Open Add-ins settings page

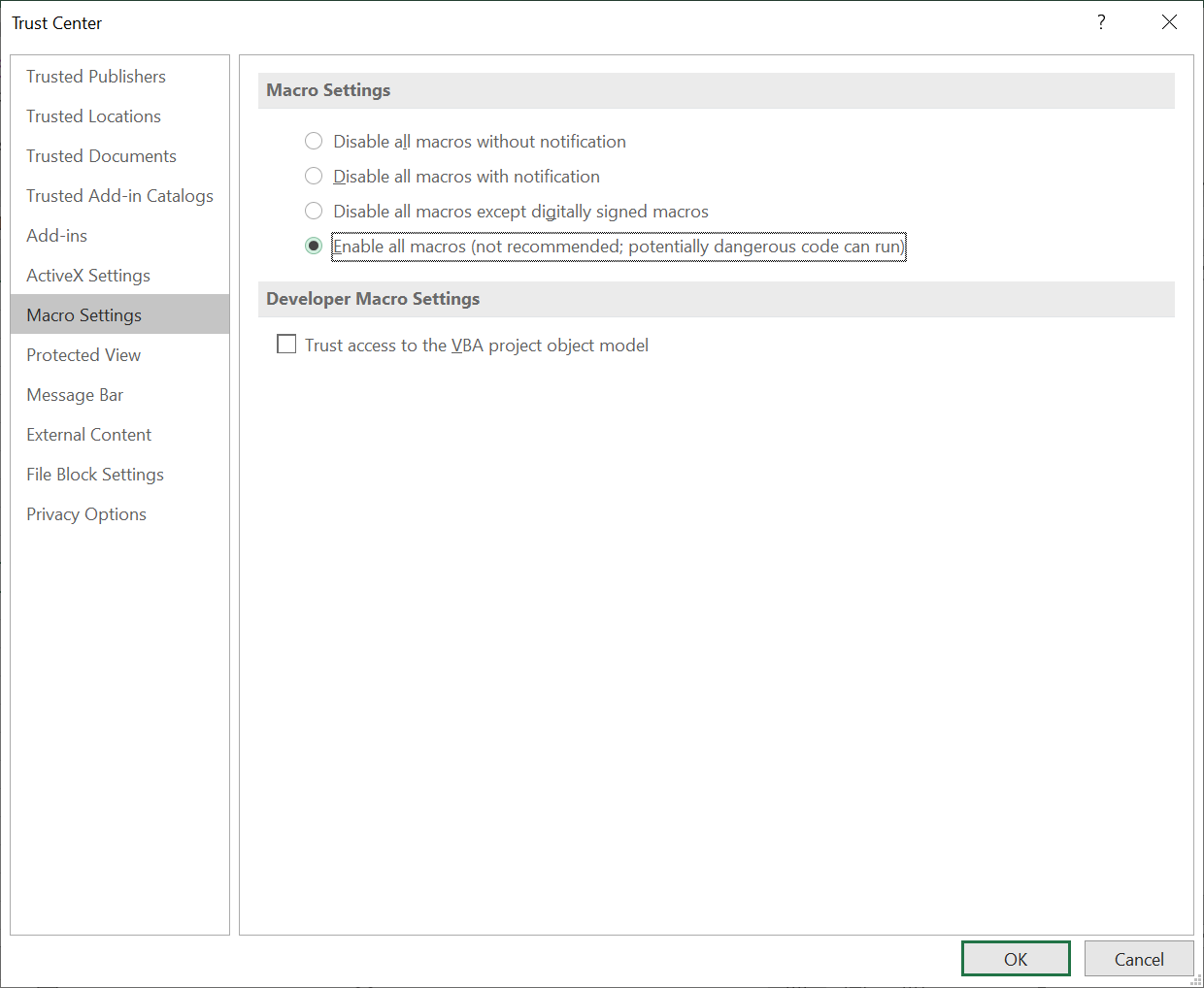tap(119, 236)
